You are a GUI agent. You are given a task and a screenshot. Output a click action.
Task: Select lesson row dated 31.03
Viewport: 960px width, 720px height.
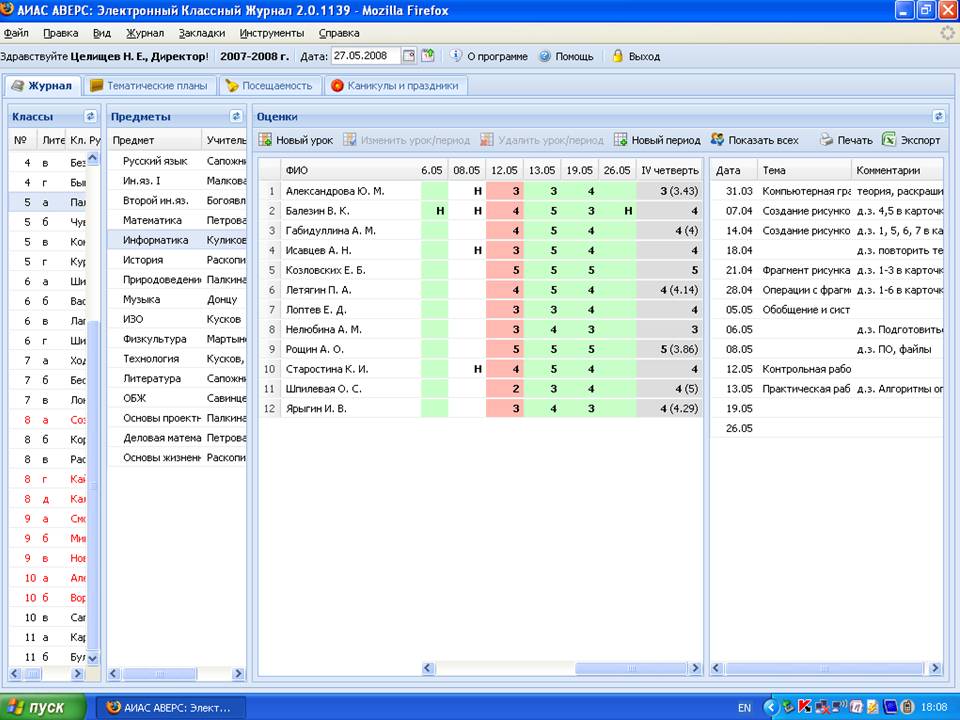tap(827, 191)
